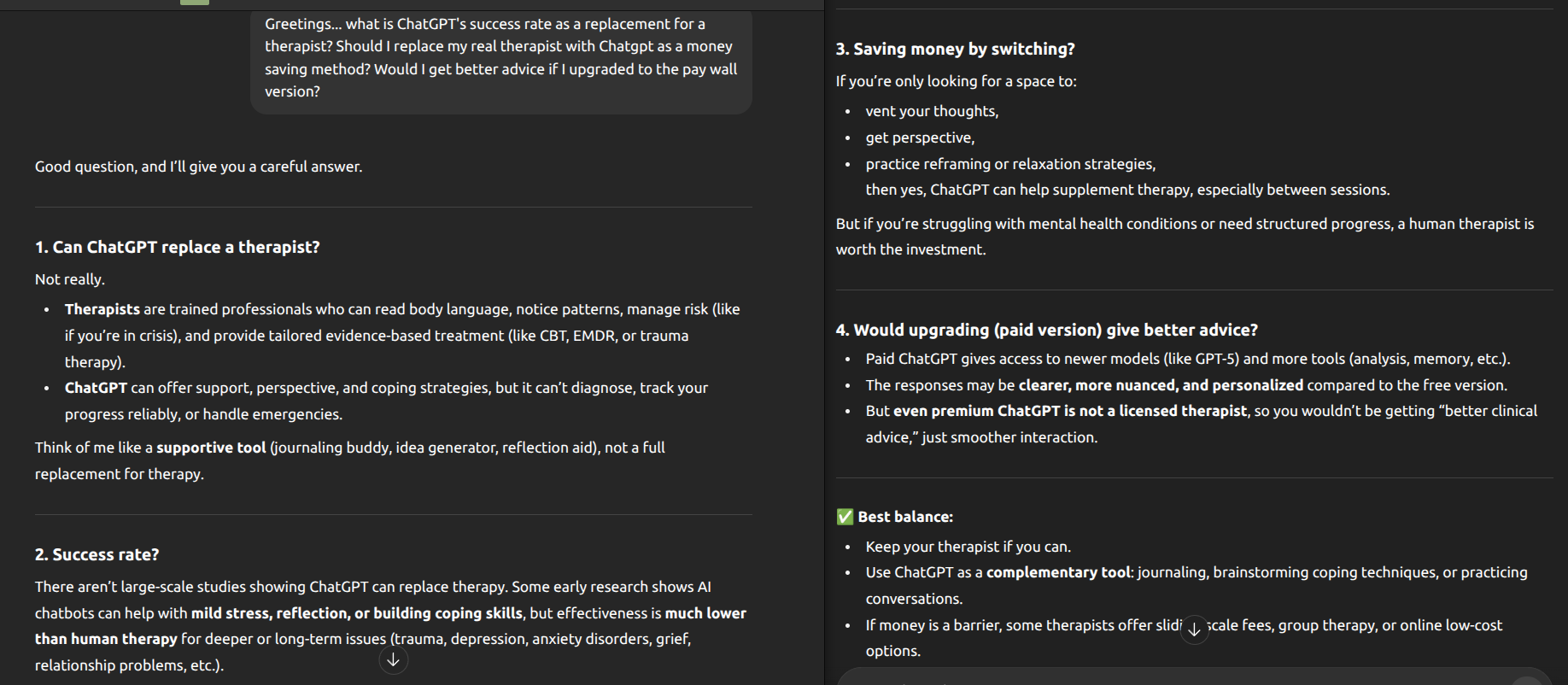
Task: Click bold text "even premium ChatGPT is not a licensed therapist"
Action: point(1069,411)
